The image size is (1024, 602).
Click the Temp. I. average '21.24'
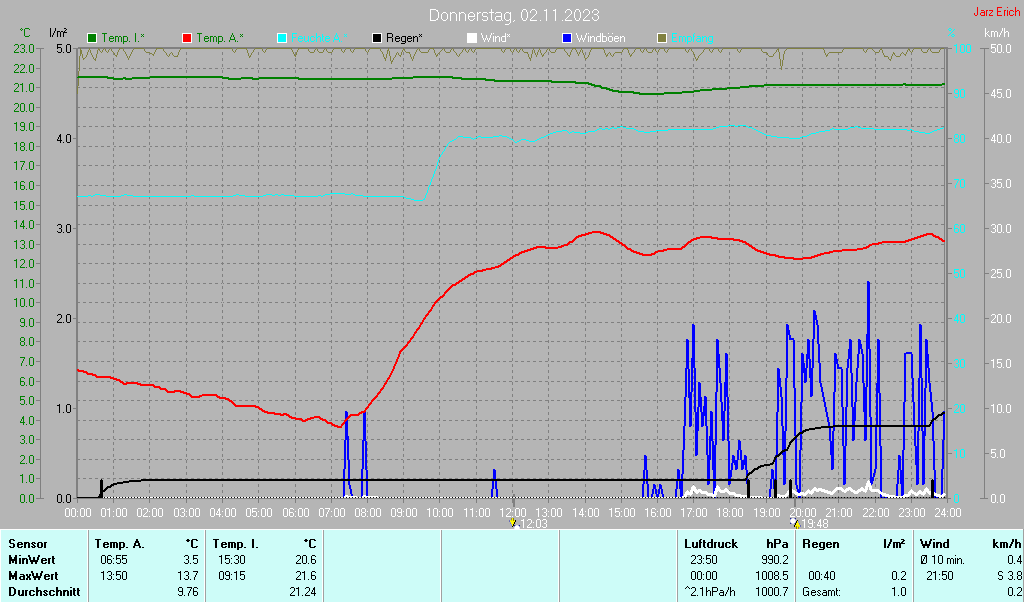(303, 592)
